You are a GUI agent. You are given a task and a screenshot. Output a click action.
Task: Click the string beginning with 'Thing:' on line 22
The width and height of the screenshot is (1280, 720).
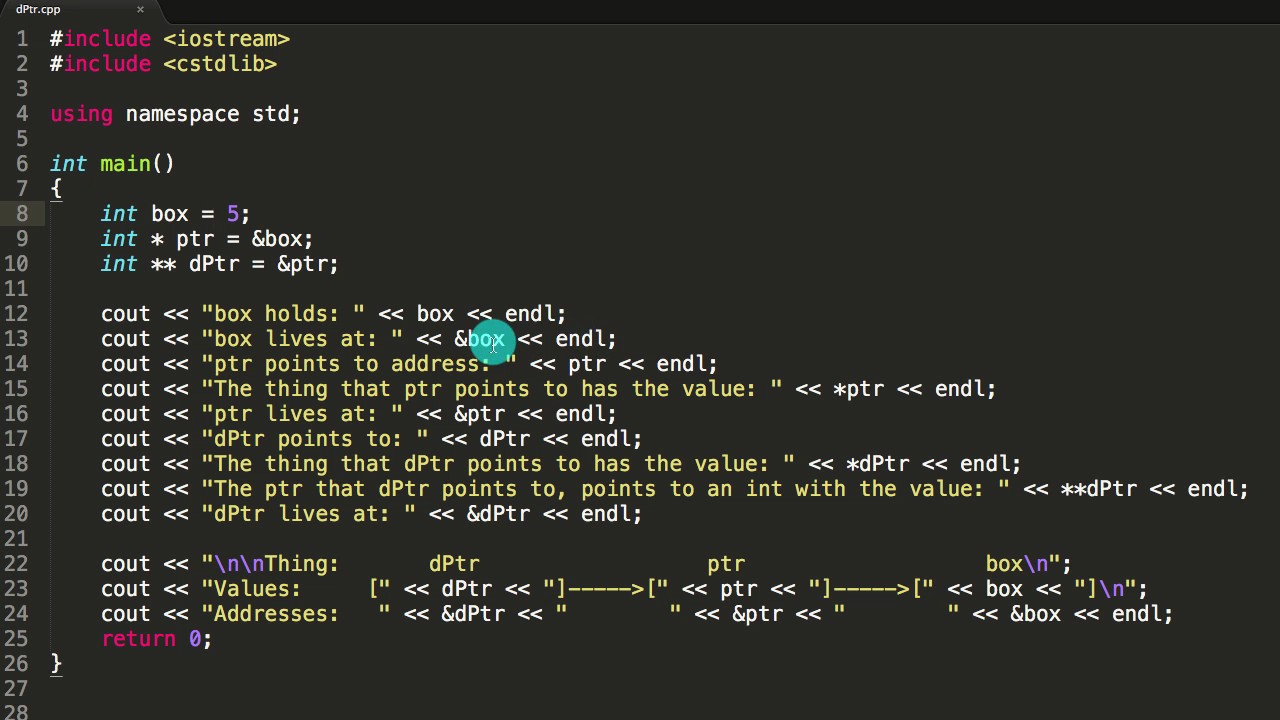(x=630, y=564)
